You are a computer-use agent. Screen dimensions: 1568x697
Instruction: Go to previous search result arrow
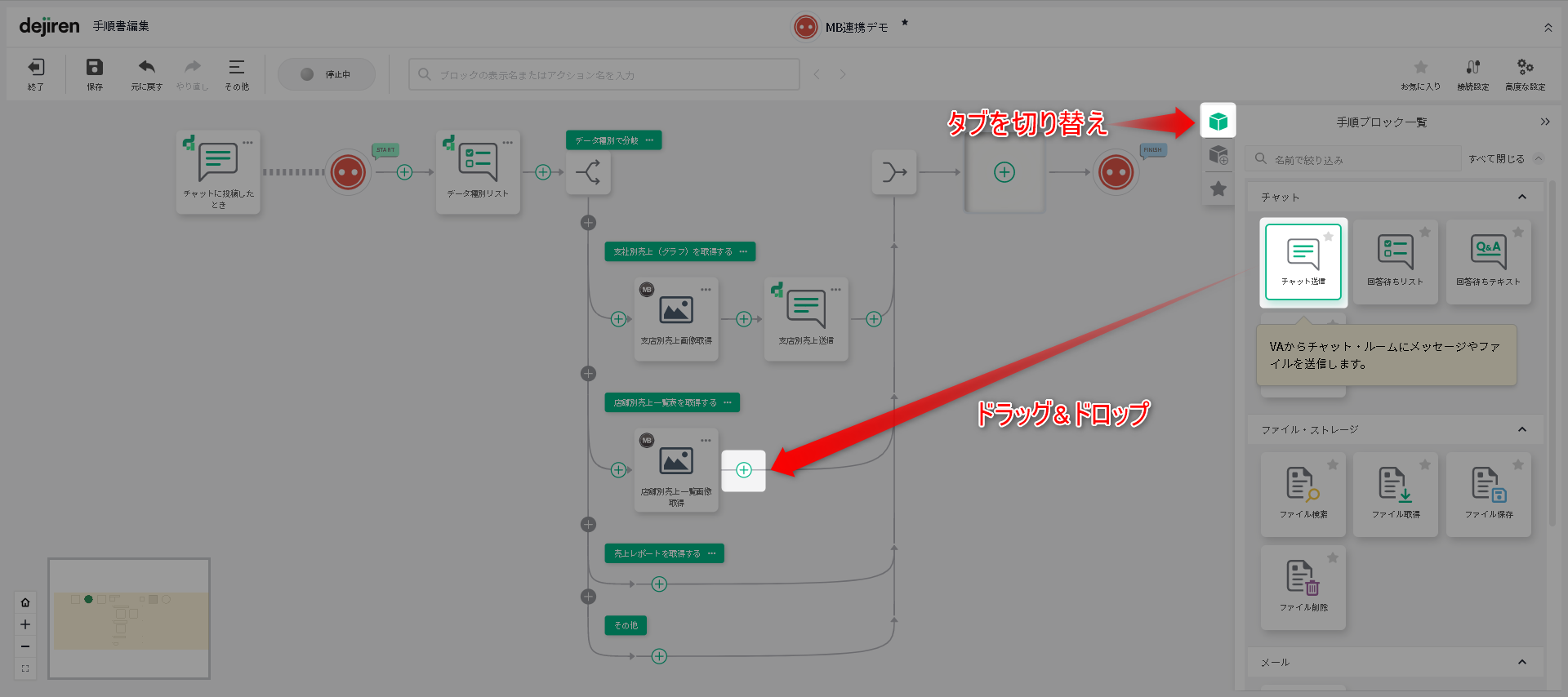(817, 74)
